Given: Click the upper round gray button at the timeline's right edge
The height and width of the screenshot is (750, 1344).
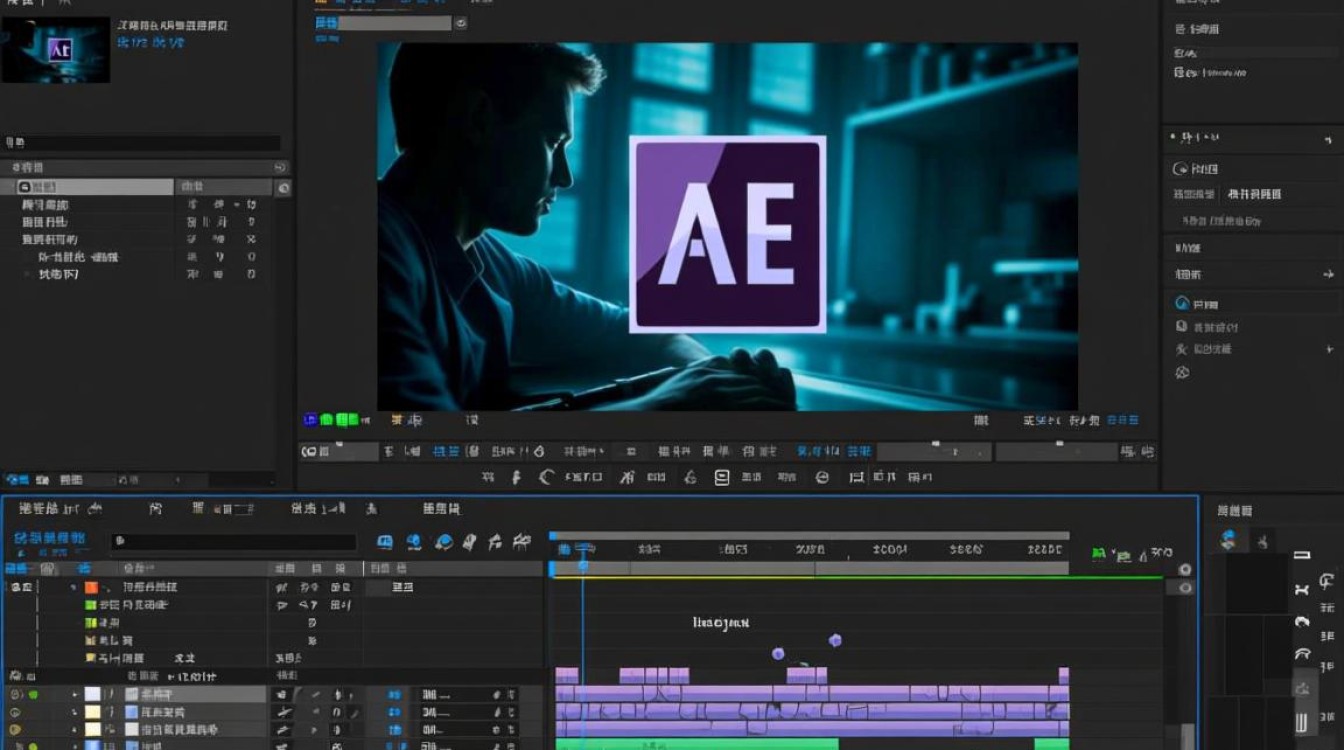Looking at the screenshot, I should coord(1185,569).
